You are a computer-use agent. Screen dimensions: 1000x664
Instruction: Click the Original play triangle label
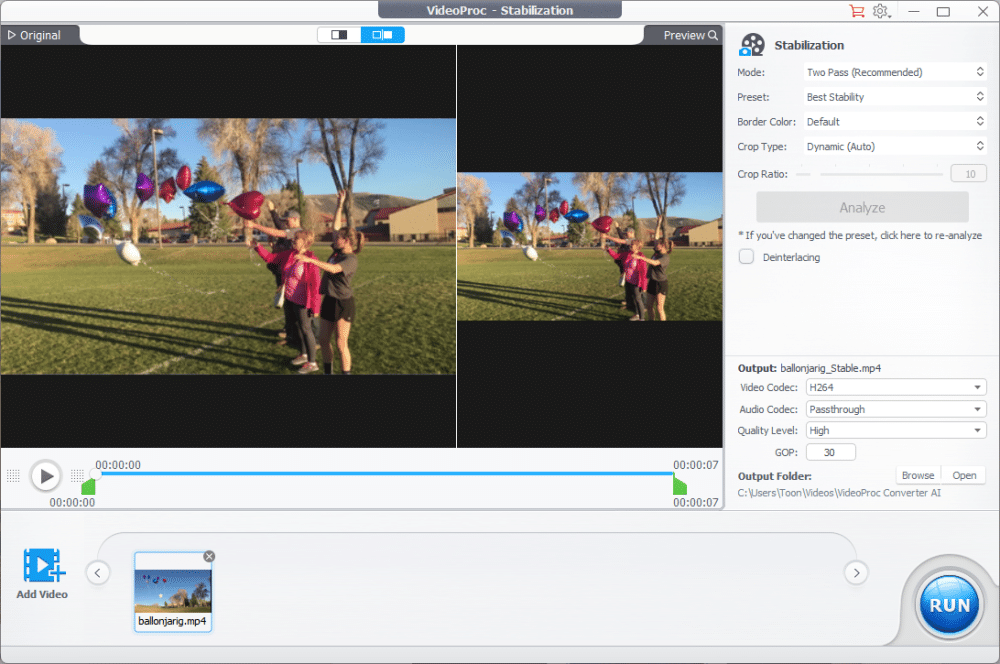[35, 35]
